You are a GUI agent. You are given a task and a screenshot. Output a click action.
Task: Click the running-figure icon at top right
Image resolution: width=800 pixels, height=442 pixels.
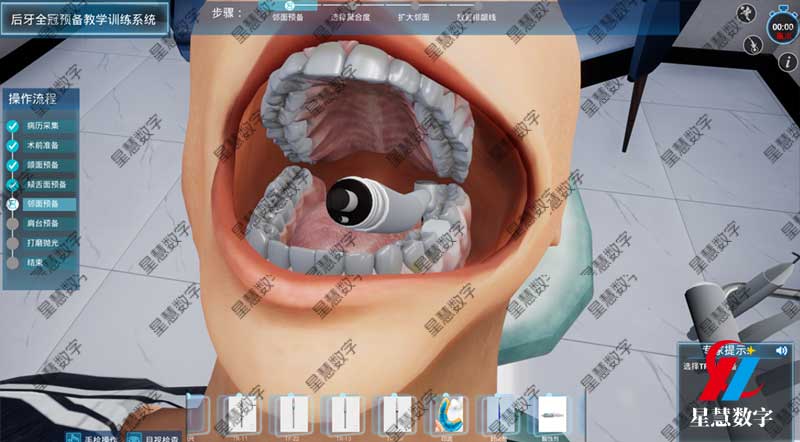click(x=745, y=13)
